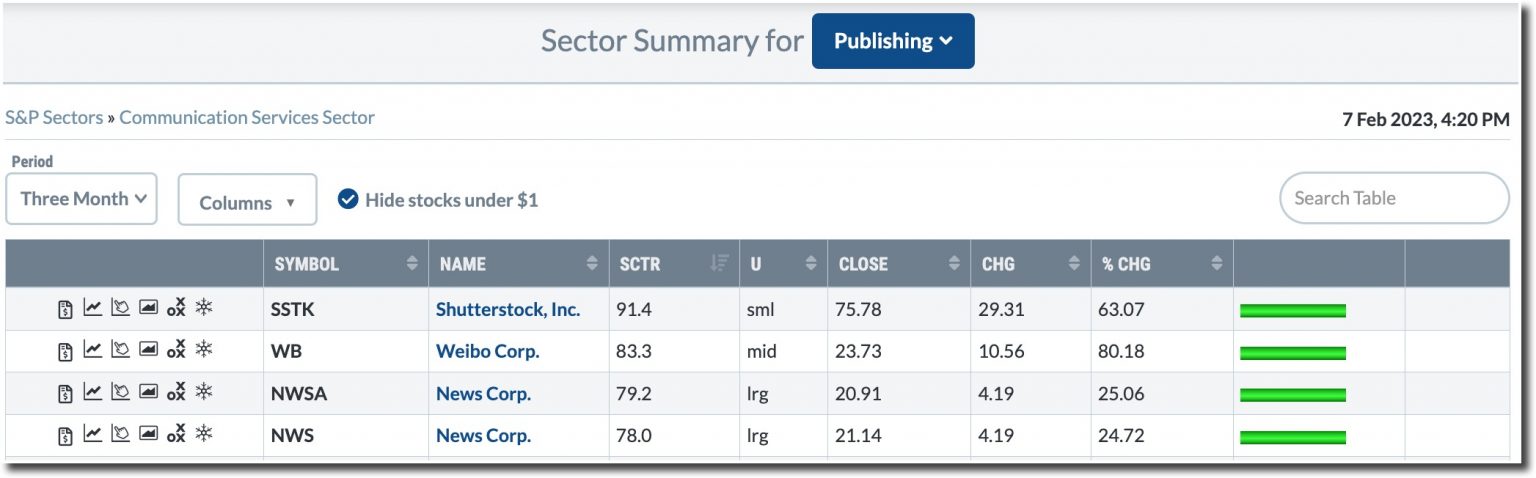Image resolution: width=1536 pixels, height=478 pixels.
Task: Open the Communication Services Sector link
Action: 247,117
